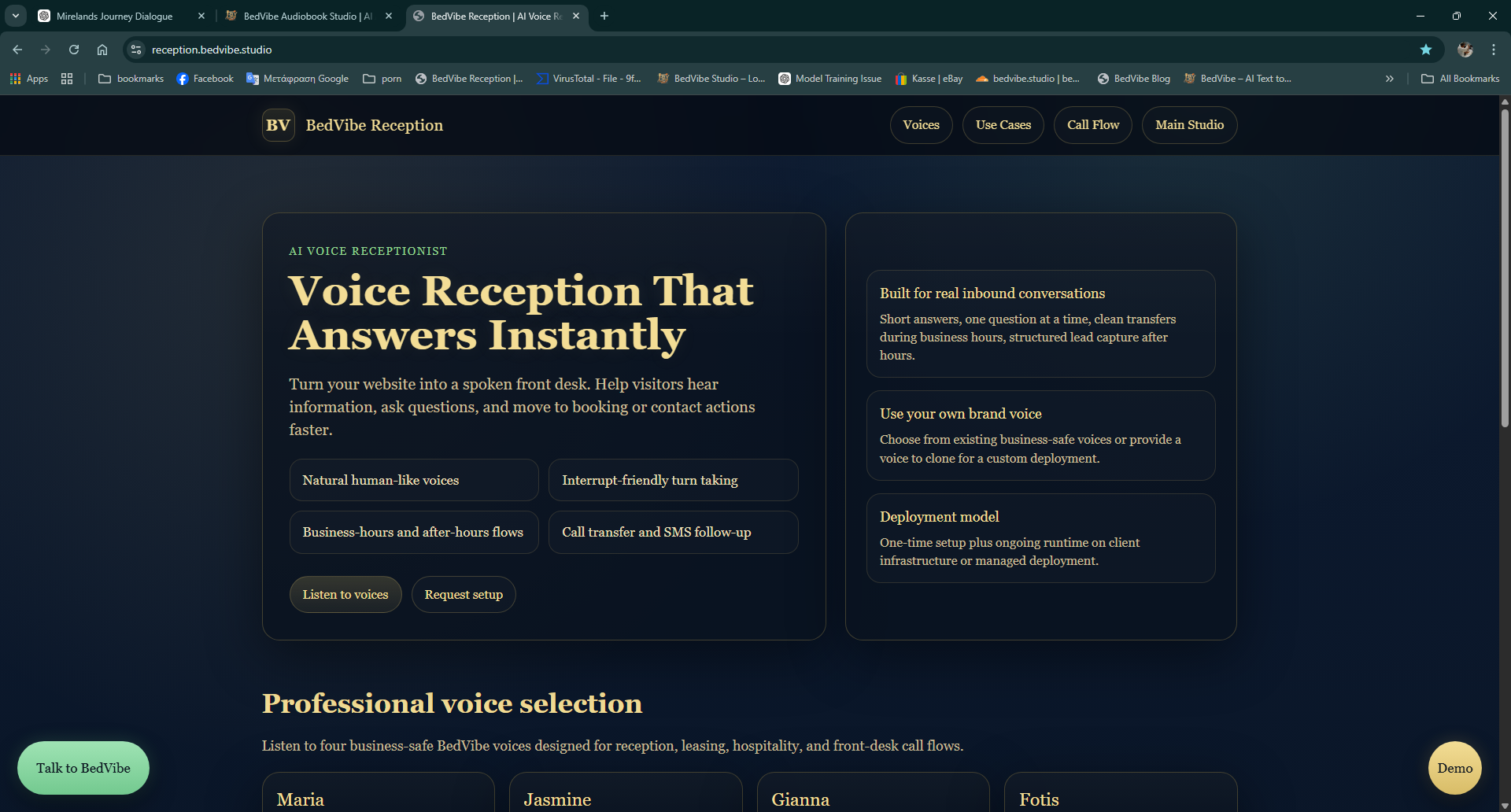Image resolution: width=1511 pixels, height=812 pixels.
Task: Open BedVibe AI Text to bookmark
Action: [1238, 79]
